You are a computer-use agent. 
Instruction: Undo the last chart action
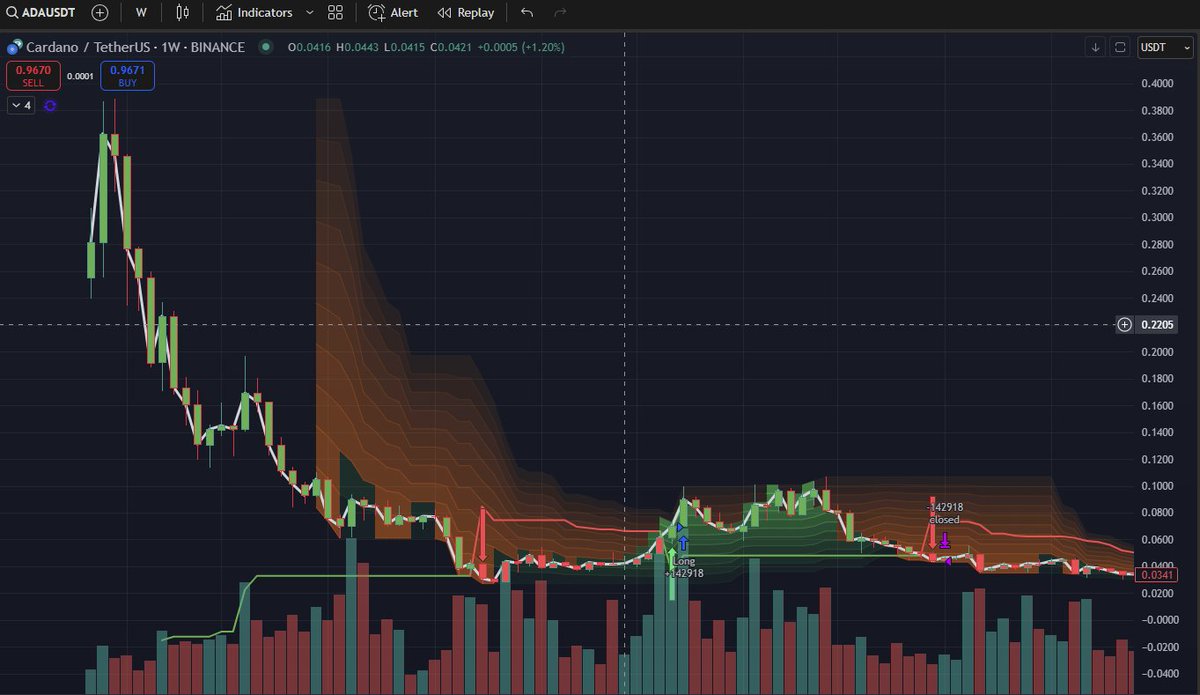pos(527,12)
